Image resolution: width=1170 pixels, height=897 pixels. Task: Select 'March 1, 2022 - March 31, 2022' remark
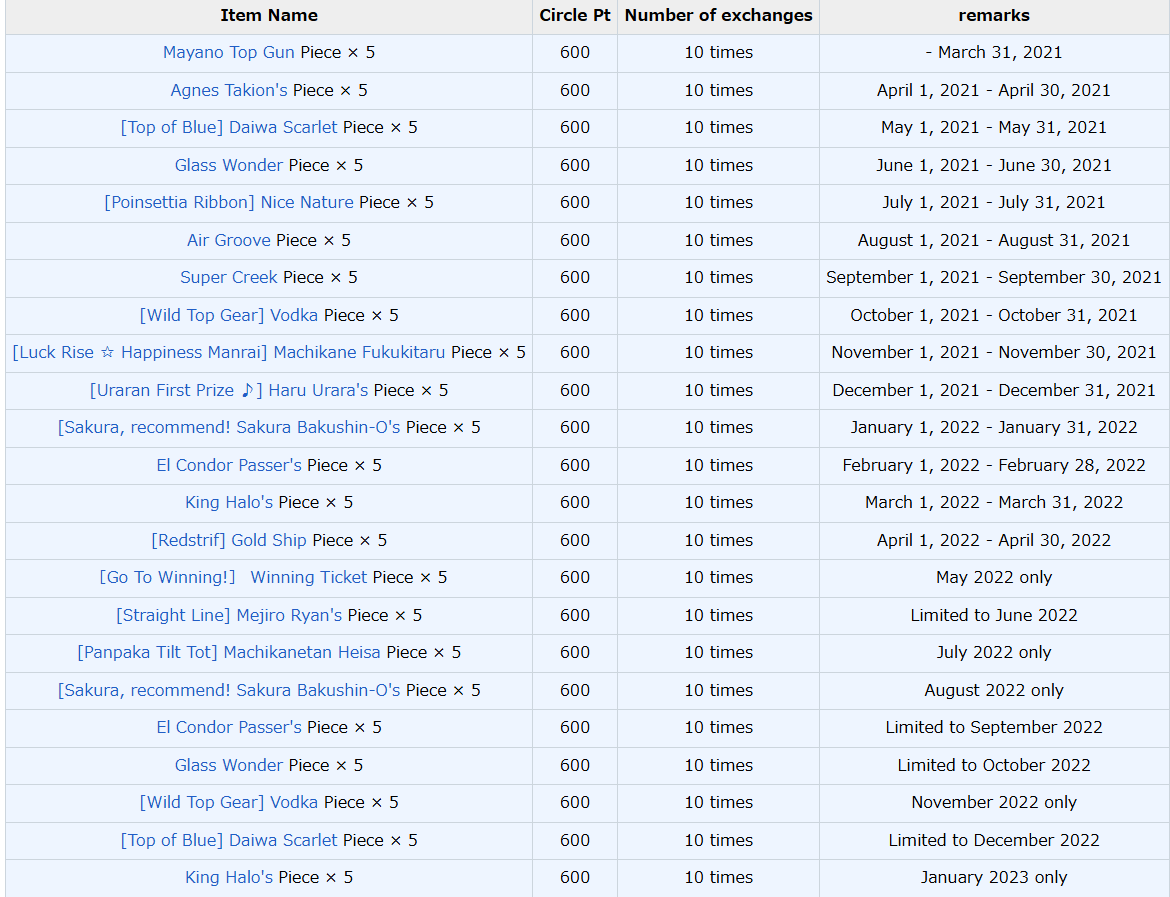994,503
